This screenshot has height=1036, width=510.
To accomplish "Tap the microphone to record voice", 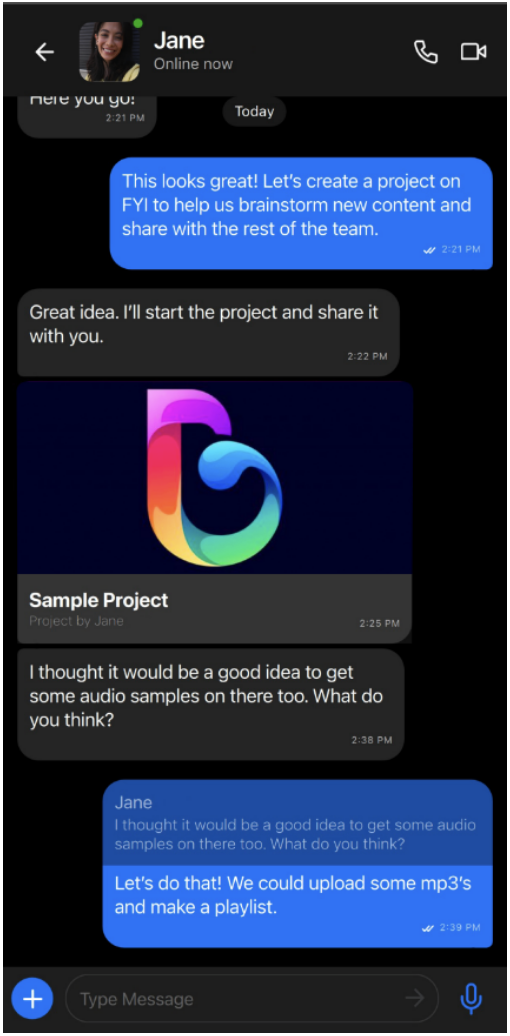I will point(470,998).
